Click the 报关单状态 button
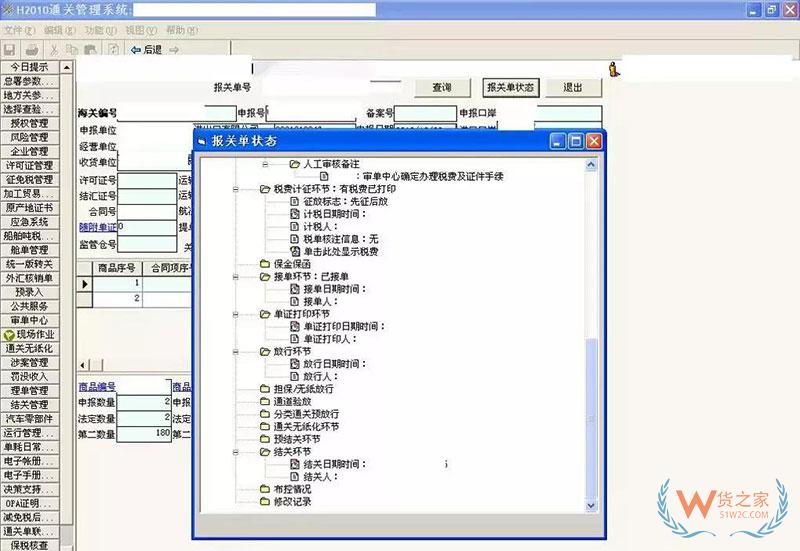This screenshot has width=800, height=551. (x=511, y=88)
